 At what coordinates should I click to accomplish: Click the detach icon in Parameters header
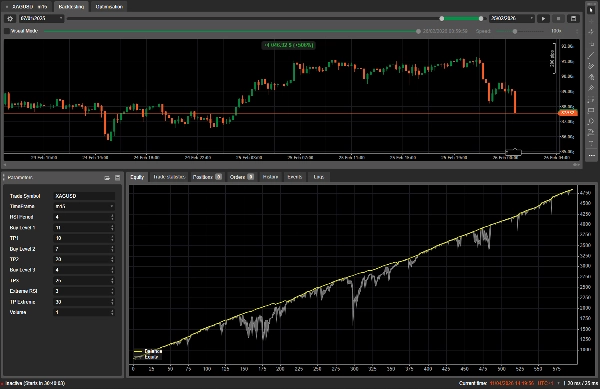(x=107, y=177)
